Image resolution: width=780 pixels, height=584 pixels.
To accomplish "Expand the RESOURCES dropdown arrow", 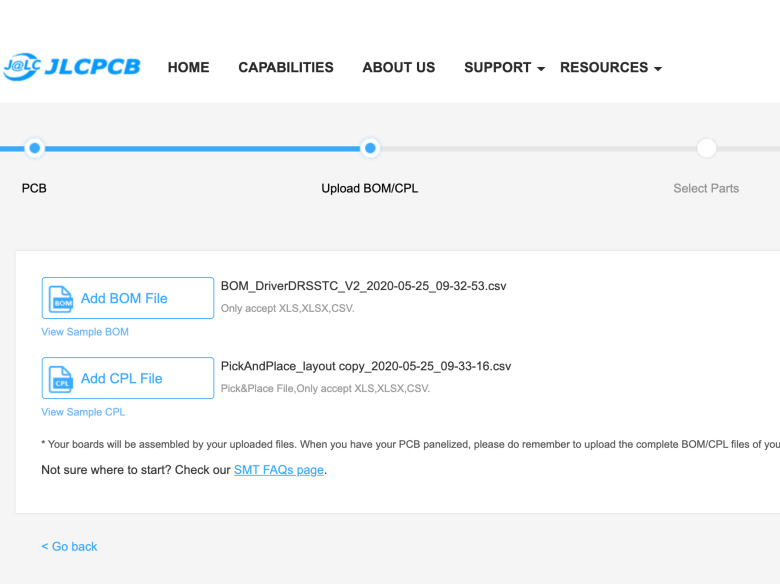I will [658, 69].
